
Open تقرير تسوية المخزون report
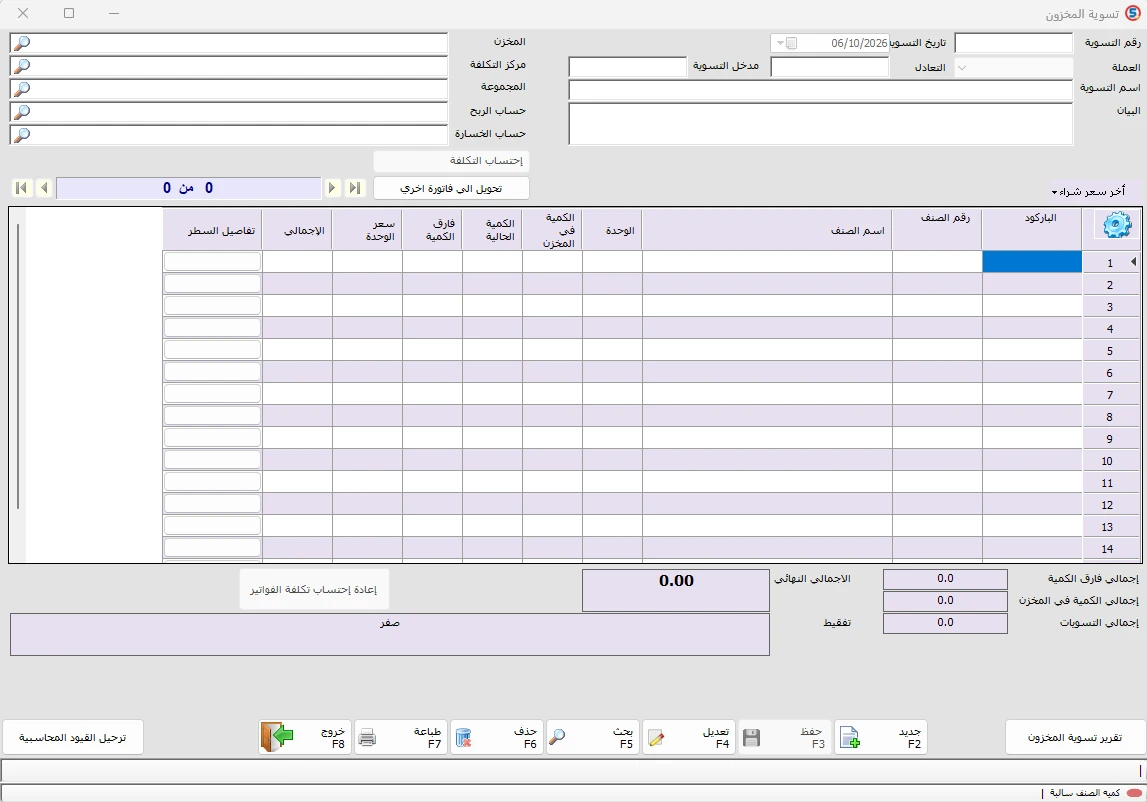click(x=1075, y=738)
